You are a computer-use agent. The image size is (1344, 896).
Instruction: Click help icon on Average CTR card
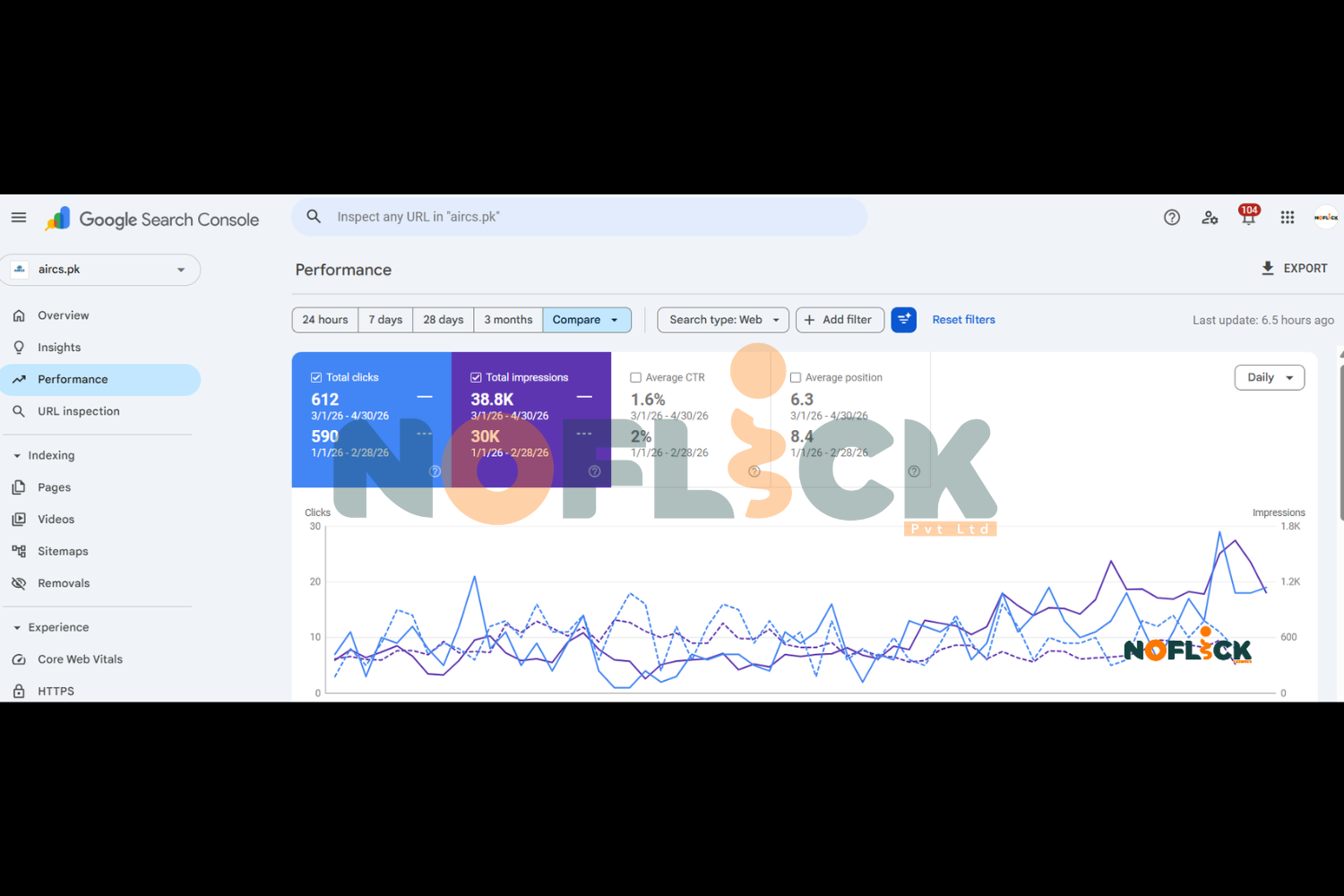754,471
